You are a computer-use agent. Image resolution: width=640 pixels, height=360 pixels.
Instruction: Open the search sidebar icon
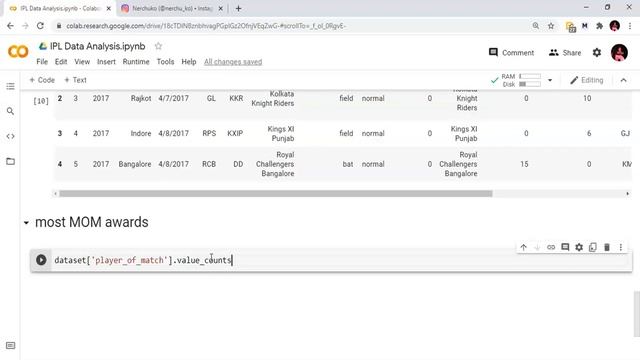pyautogui.click(x=11, y=111)
